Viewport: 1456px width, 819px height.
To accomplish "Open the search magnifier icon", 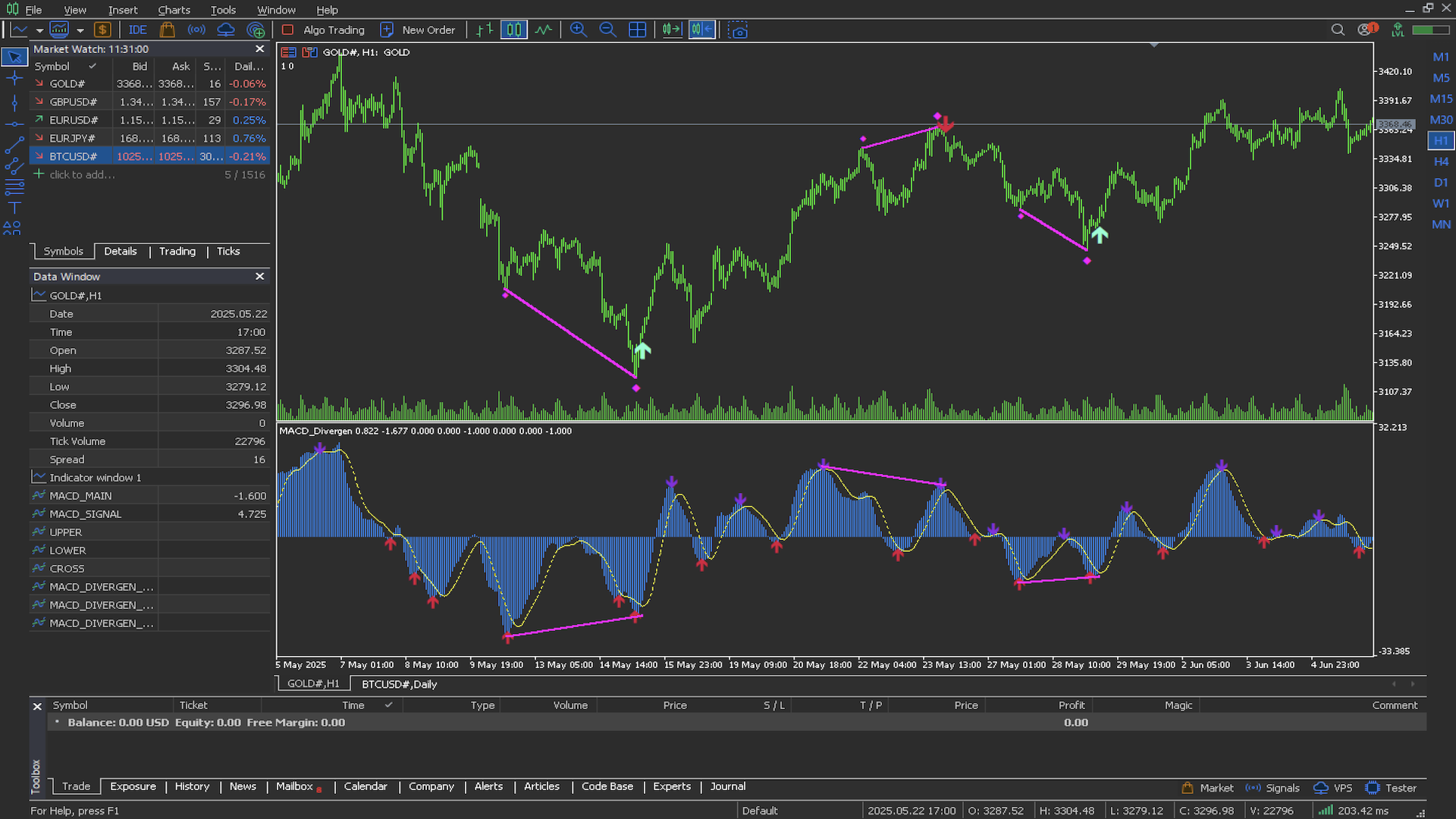I will (1338, 30).
